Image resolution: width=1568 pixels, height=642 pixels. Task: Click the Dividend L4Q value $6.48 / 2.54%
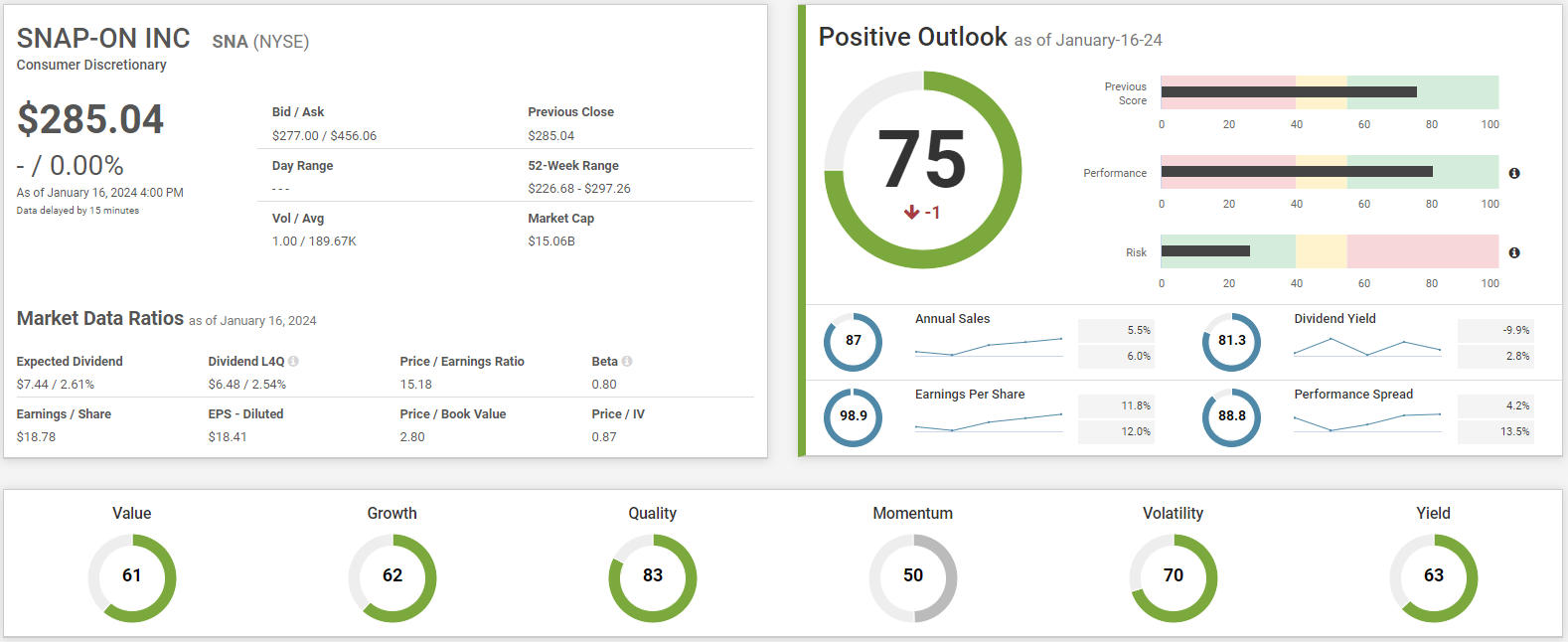click(x=247, y=384)
